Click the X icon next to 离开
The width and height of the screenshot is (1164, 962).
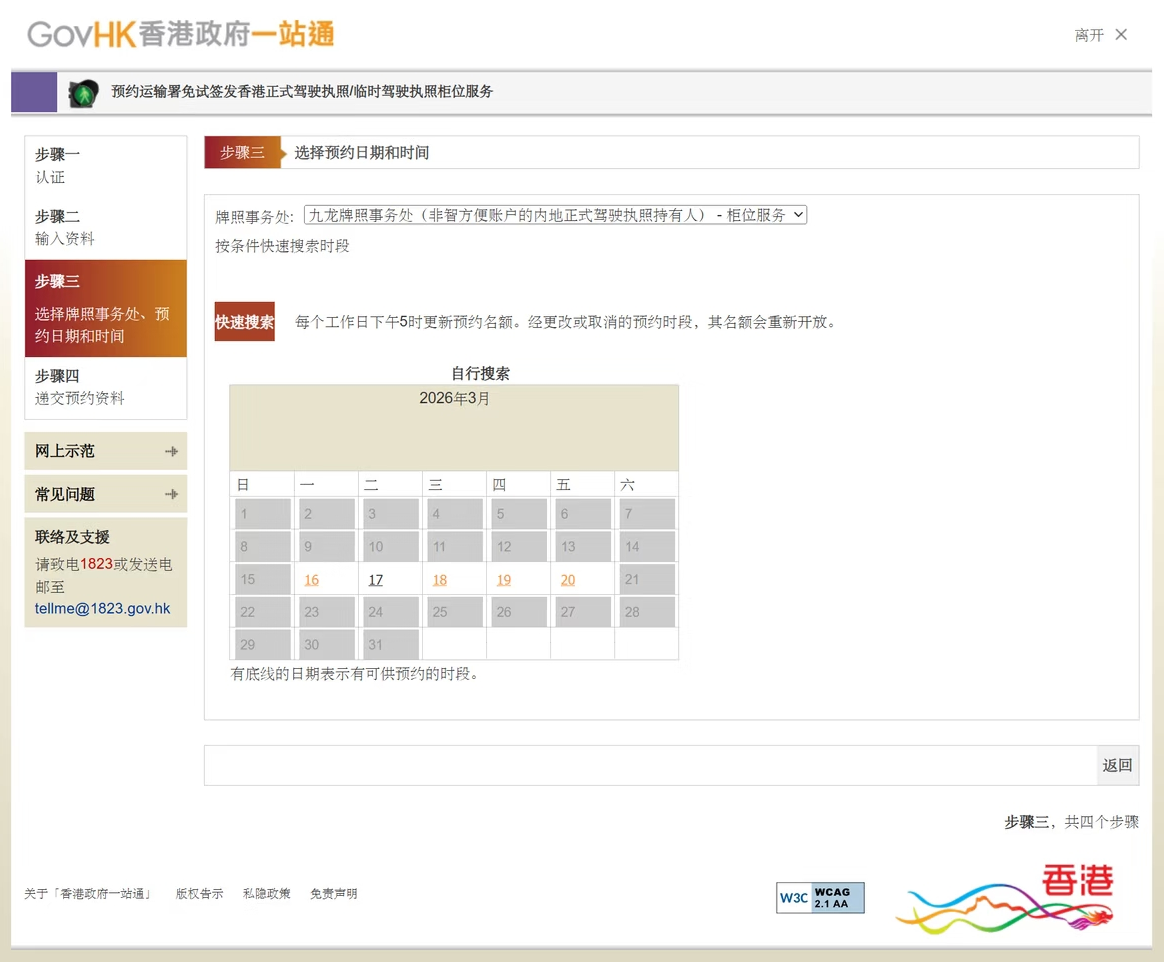[1120, 33]
